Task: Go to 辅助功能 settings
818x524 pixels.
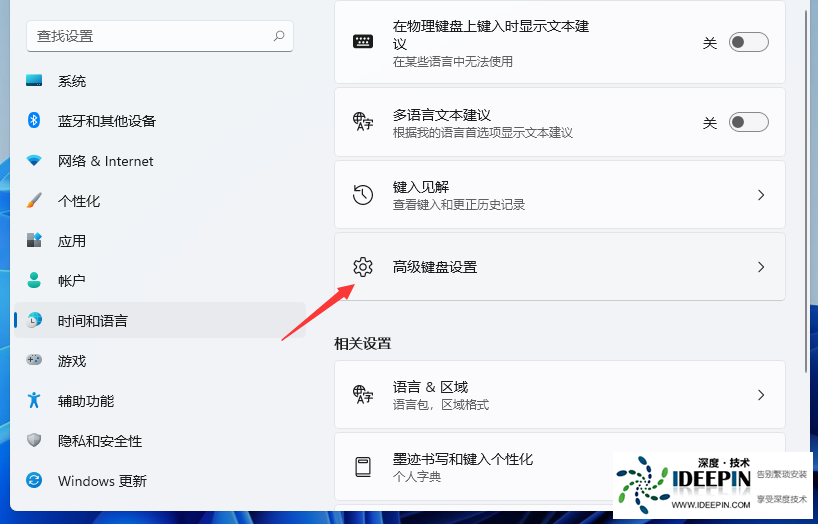Action: pyautogui.click(x=160, y=400)
